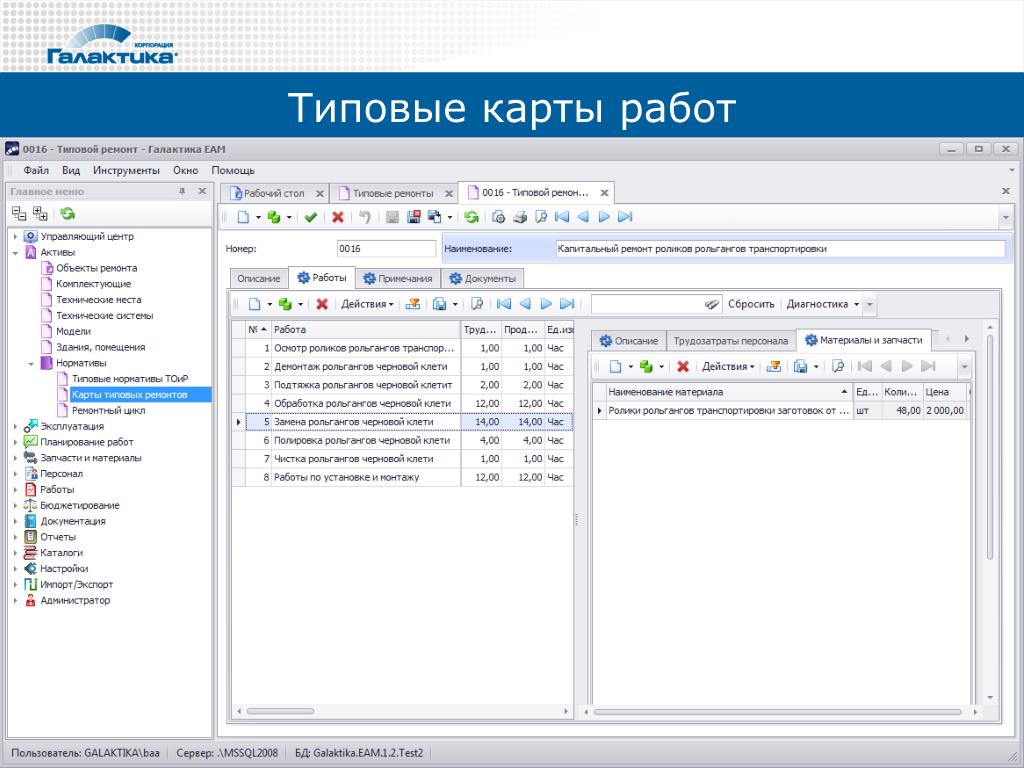Open the Вид menu

tap(71, 170)
